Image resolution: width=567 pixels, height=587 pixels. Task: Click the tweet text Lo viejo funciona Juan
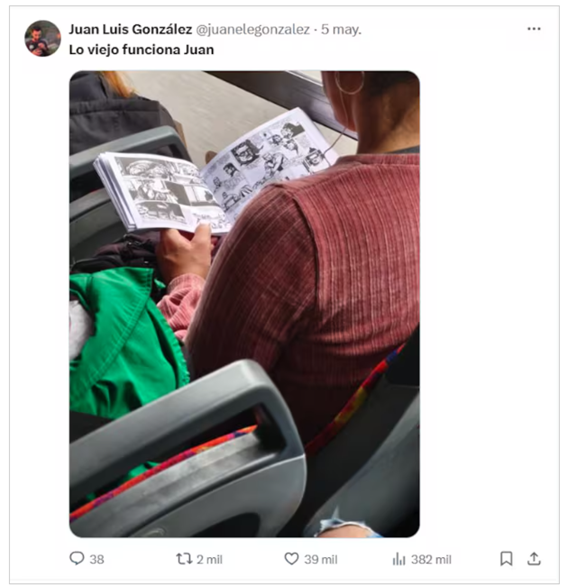pos(141,50)
